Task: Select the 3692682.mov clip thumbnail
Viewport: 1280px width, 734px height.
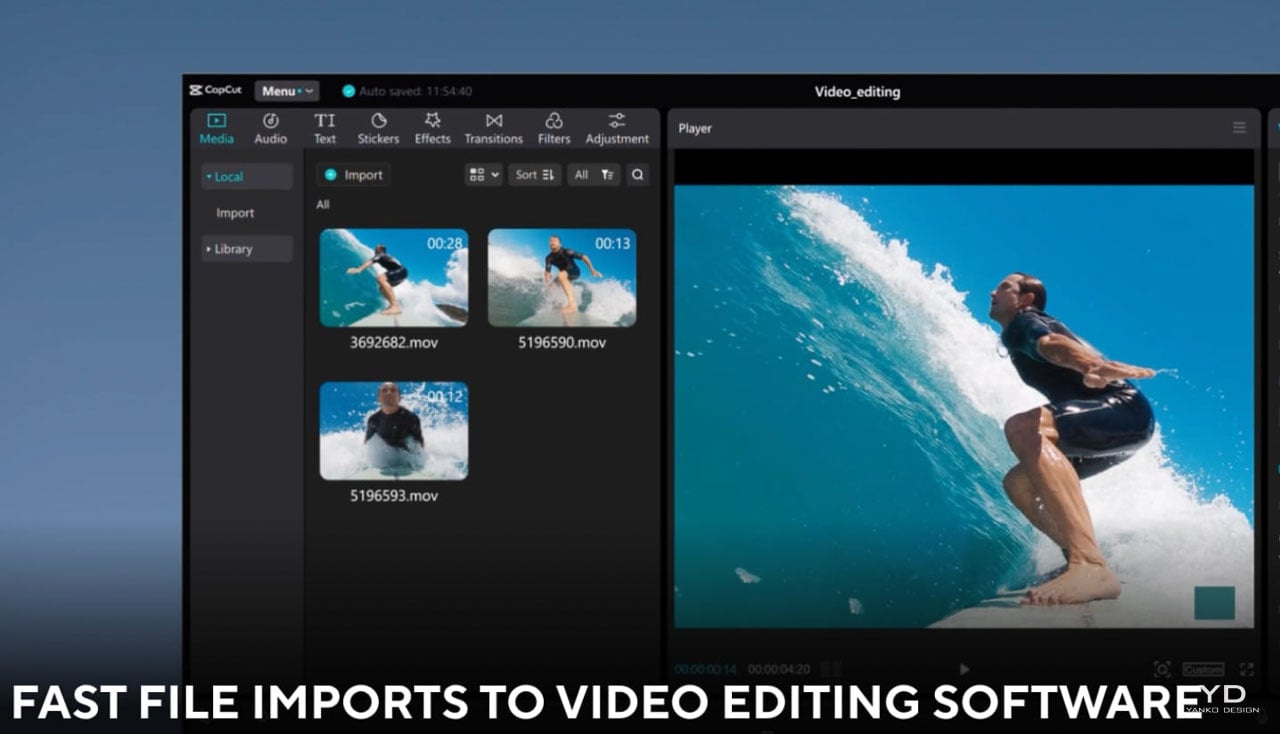Action: (x=393, y=278)
